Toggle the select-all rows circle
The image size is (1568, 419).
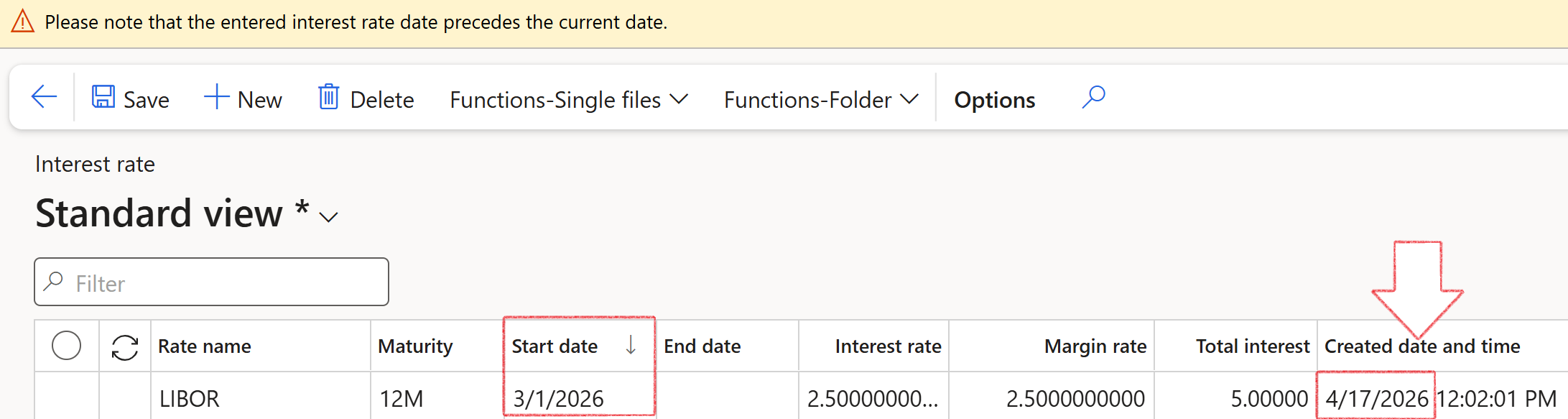pos(66,346)
